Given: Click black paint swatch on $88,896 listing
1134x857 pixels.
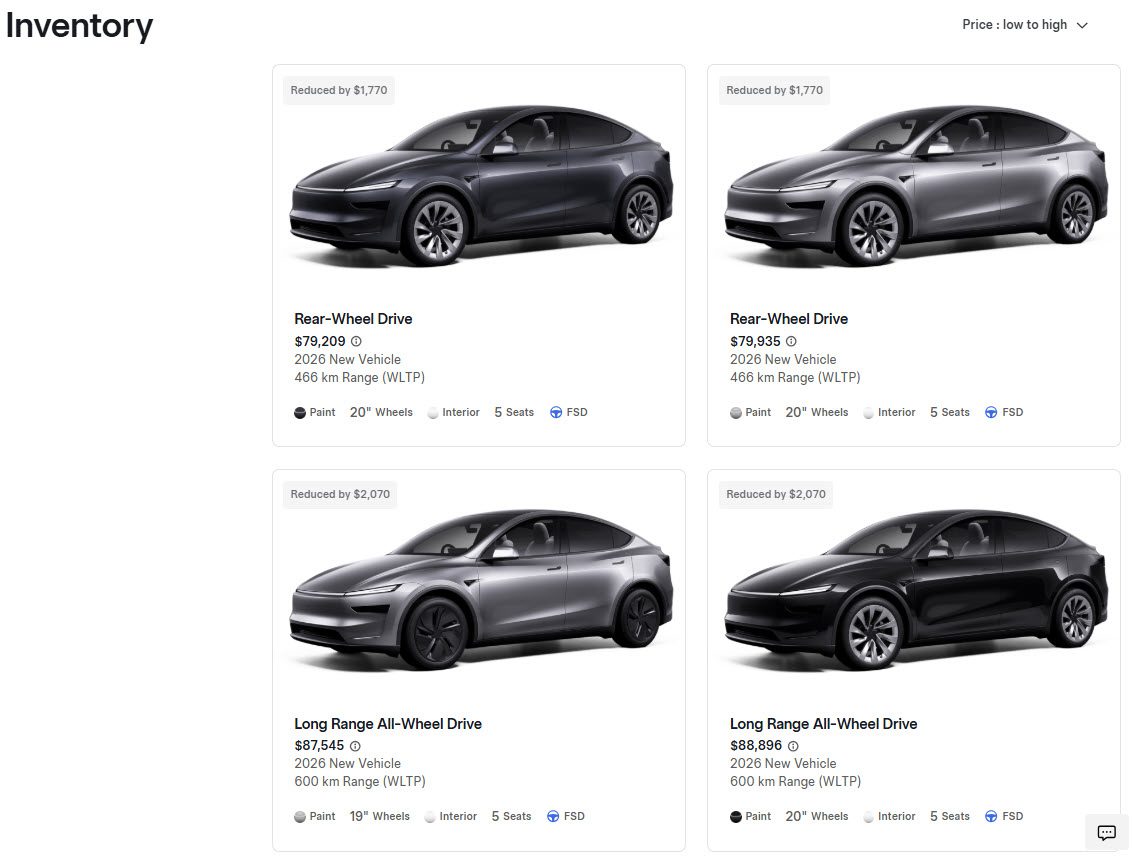Looking at the screenshot, I should click(736, 816).
